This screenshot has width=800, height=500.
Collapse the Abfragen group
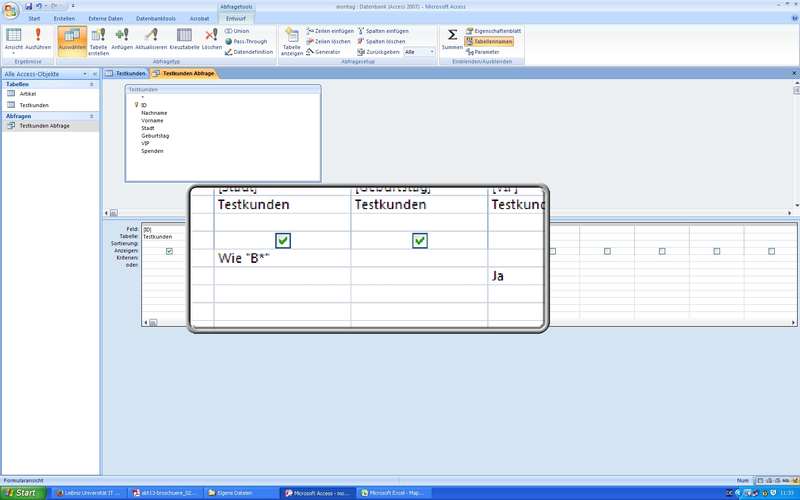pyautogui.click(x=92, y=116)
